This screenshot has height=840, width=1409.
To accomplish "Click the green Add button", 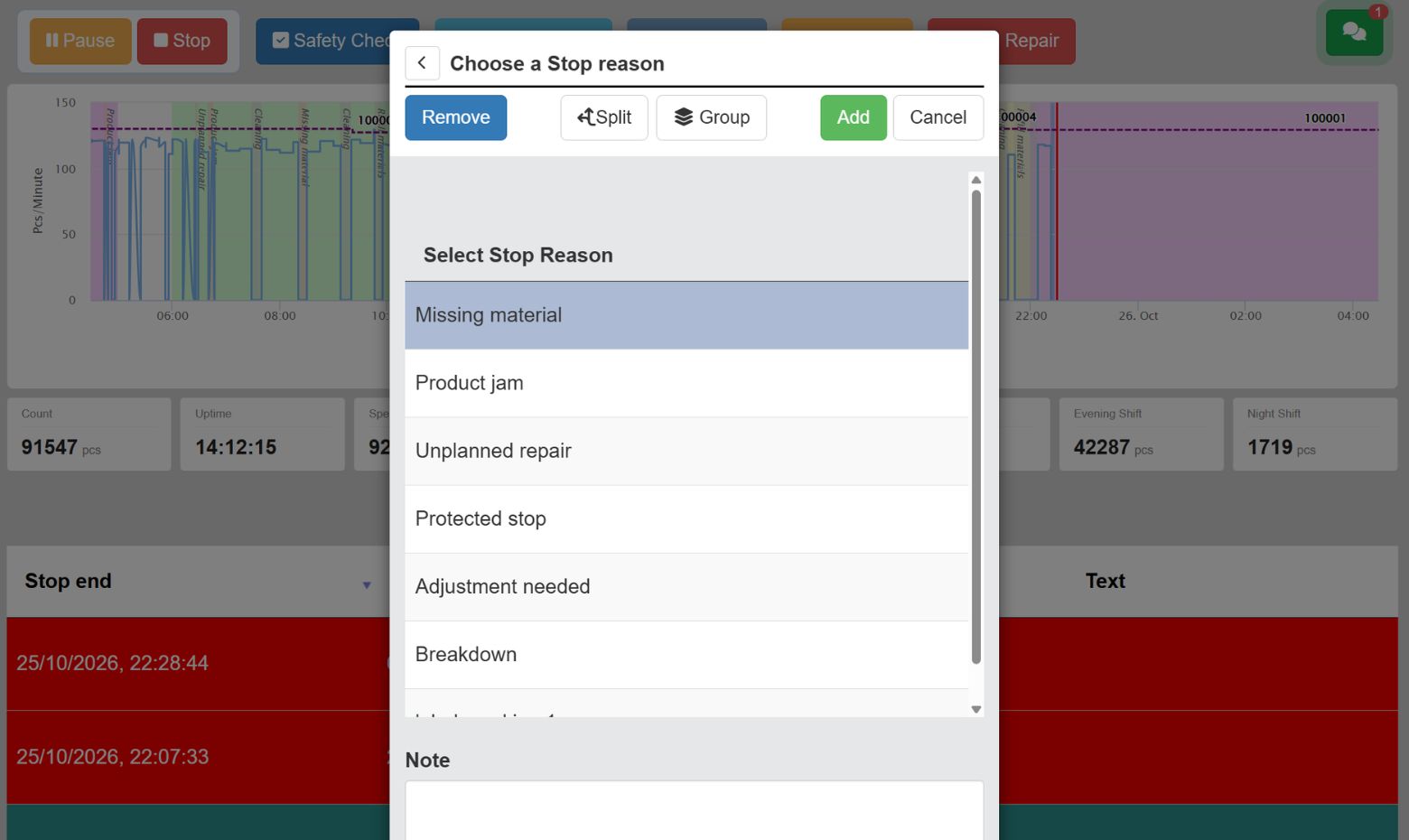I will tap(854, 117).
